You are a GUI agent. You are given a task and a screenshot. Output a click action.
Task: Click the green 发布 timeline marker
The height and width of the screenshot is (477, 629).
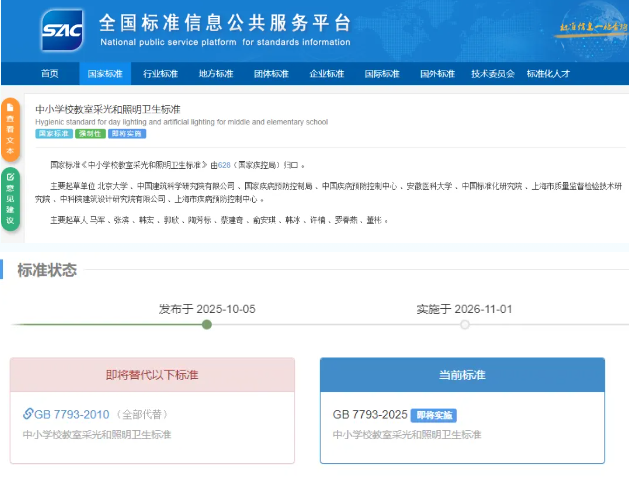207,324
